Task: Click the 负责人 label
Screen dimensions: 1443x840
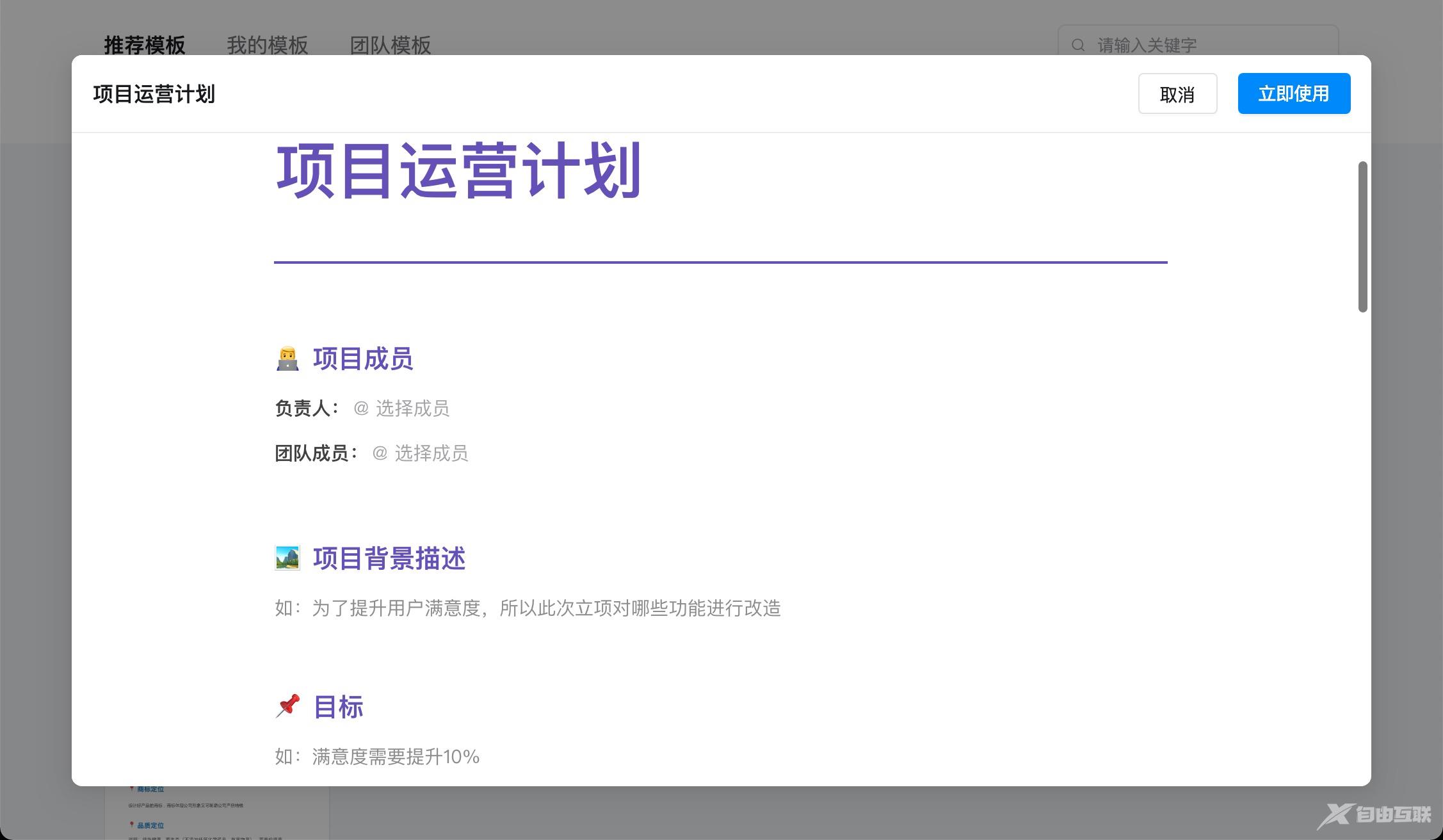Action: point(307,408)
